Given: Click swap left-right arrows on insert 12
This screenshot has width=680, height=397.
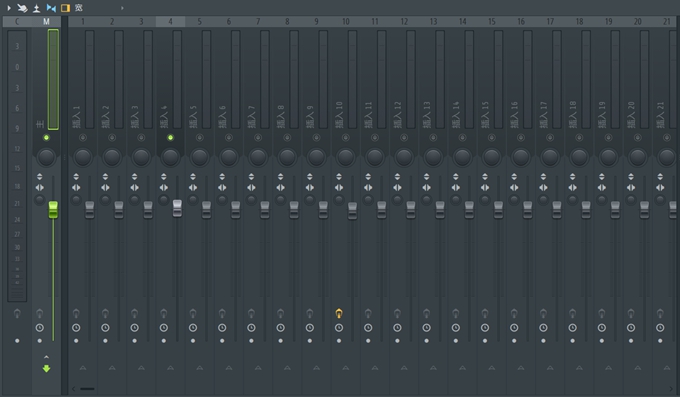Looking at the screenshot, I should 397,187.
